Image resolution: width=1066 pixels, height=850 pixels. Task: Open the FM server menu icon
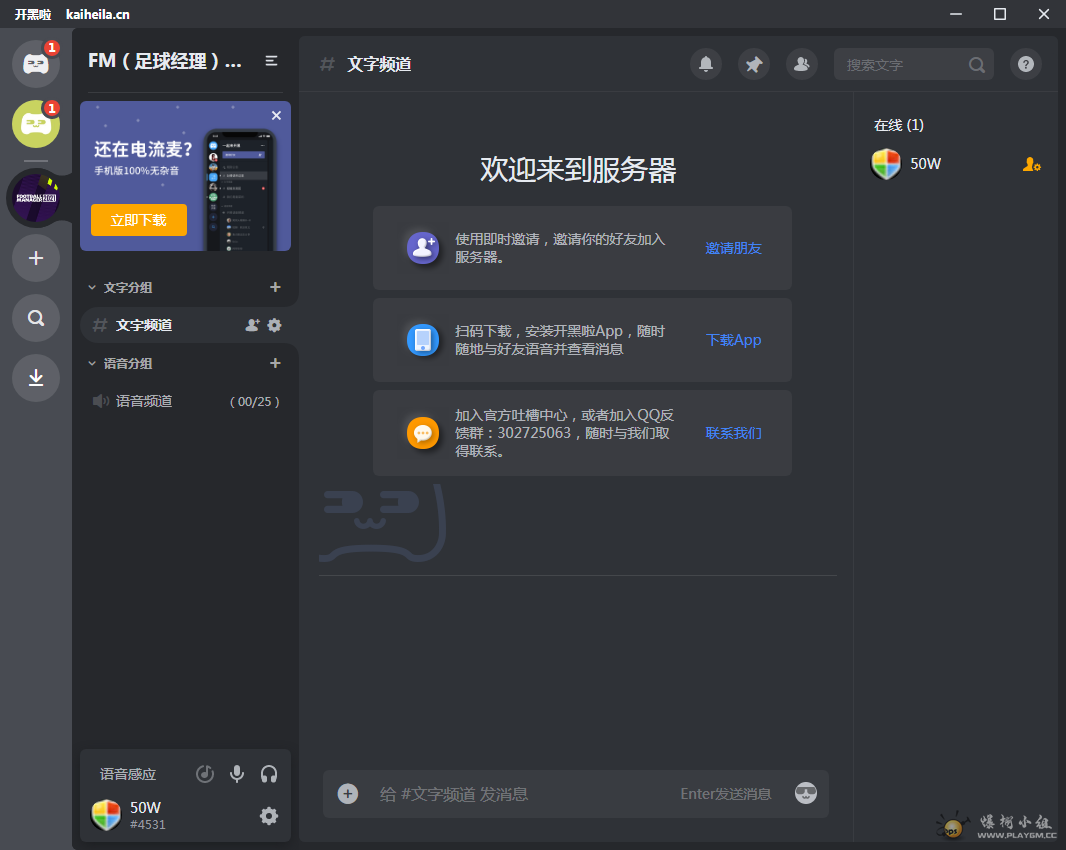click(x=271, y=61)
